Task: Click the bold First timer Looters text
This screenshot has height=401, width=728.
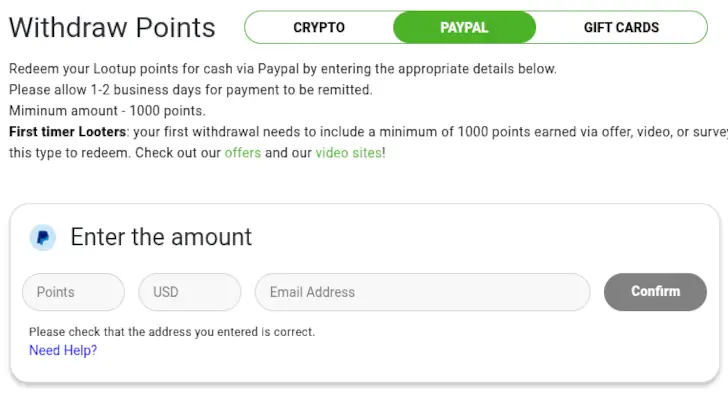Action: [66, 132]
